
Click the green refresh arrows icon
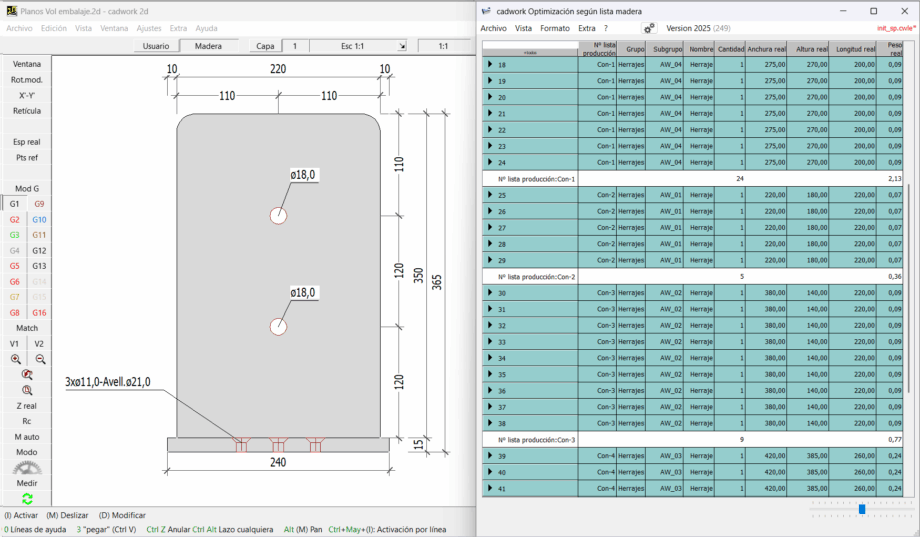(27, 498)
